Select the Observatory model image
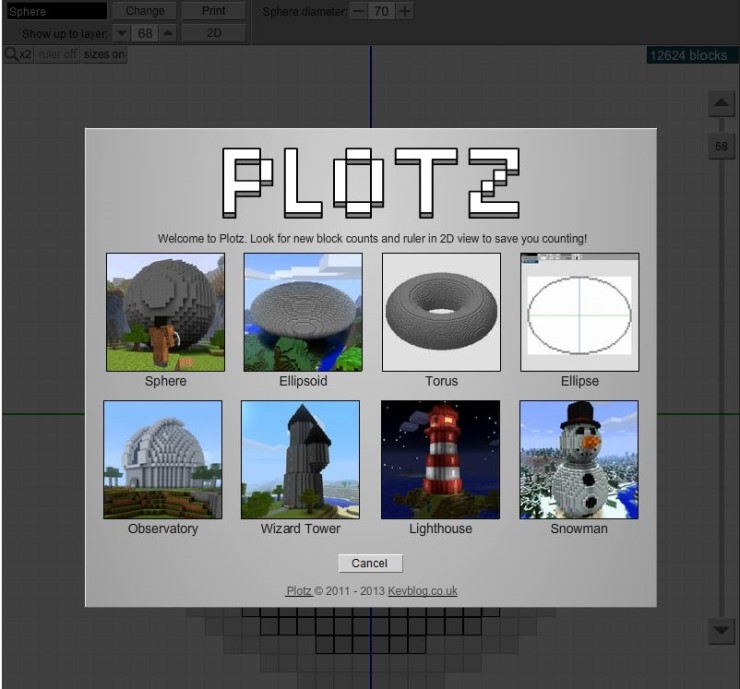 click(163, 460)
